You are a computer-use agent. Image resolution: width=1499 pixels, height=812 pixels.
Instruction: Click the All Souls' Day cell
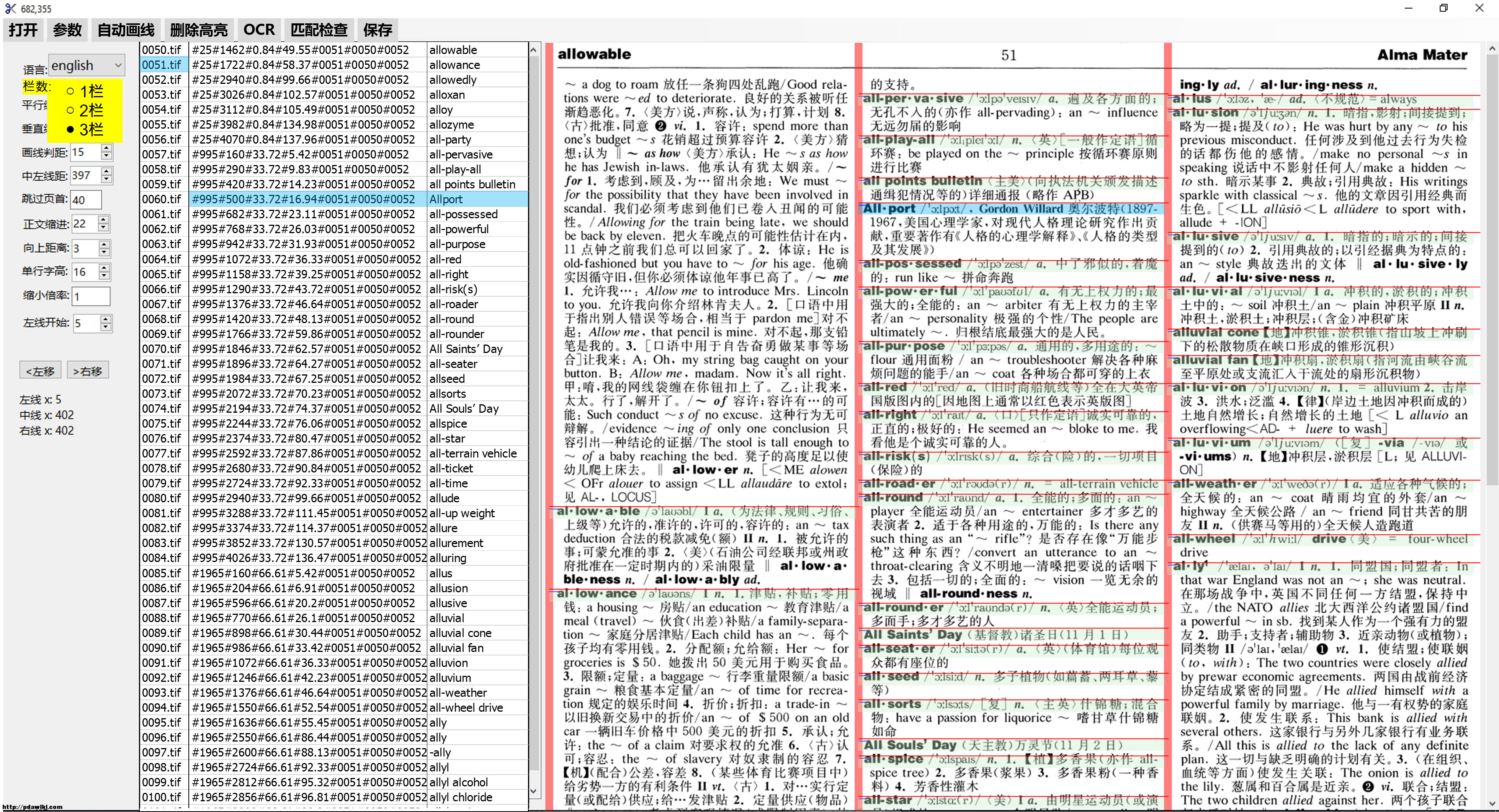[x=477, y=408]
